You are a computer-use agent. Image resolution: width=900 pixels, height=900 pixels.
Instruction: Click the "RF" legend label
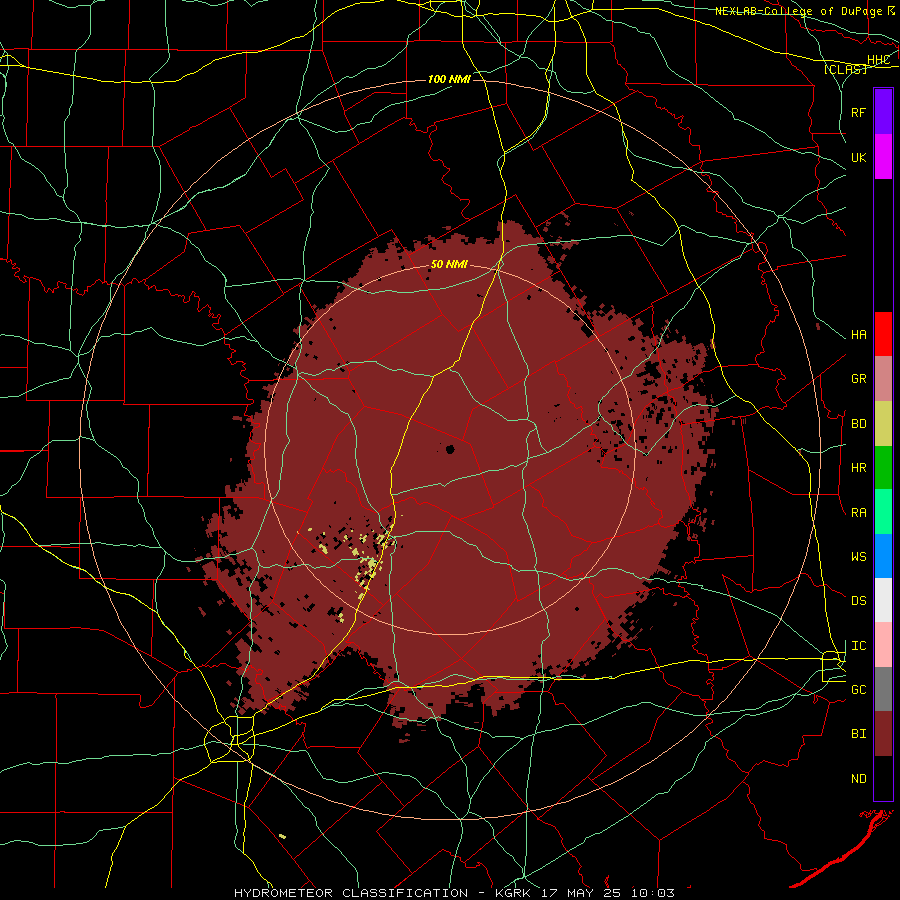[x=858, y=112]
